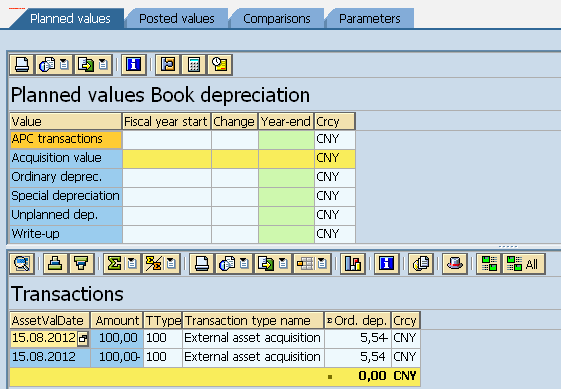Viewport: 561px width, 389px height.
Task: Click the Subtotals icon
Action: pyautogui.click(x=154, y=264)
